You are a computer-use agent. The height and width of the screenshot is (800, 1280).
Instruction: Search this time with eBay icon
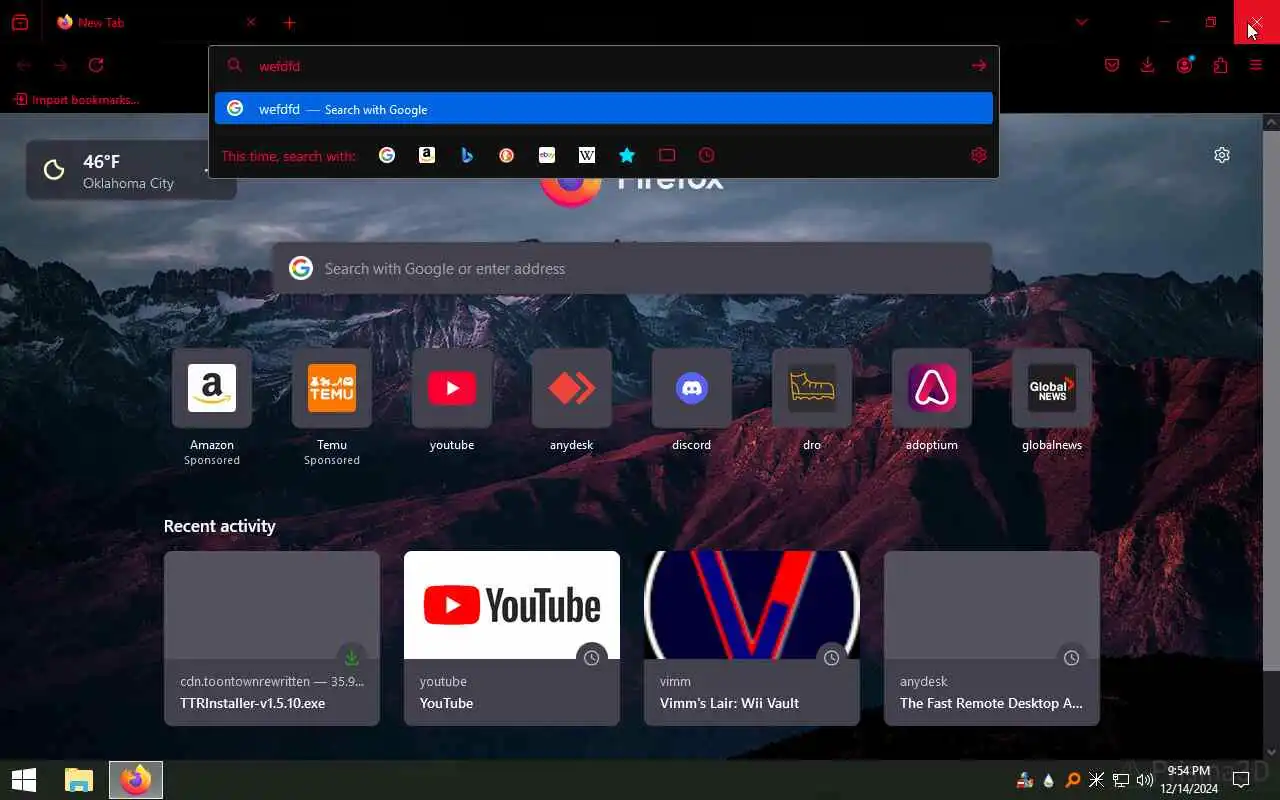[547, 155]
